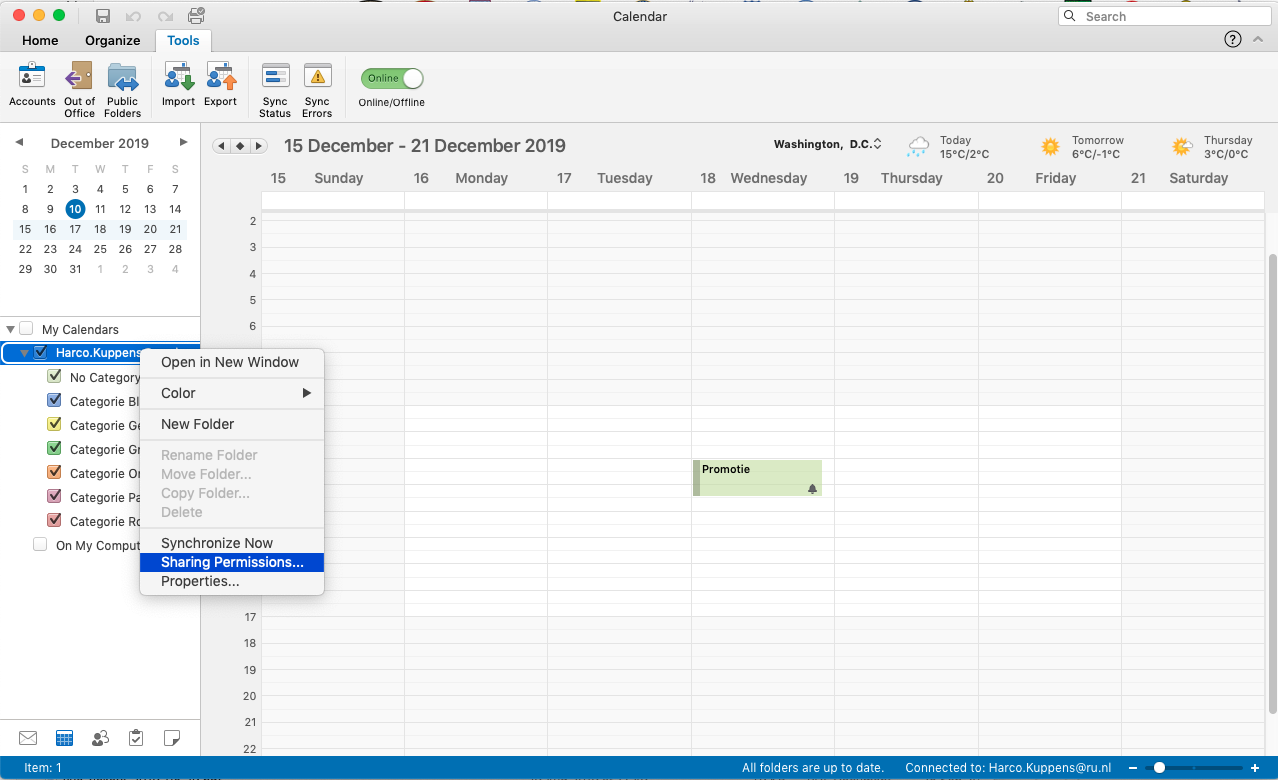Adjust the zoom slider in status bar

click(x=1160, y=768)
